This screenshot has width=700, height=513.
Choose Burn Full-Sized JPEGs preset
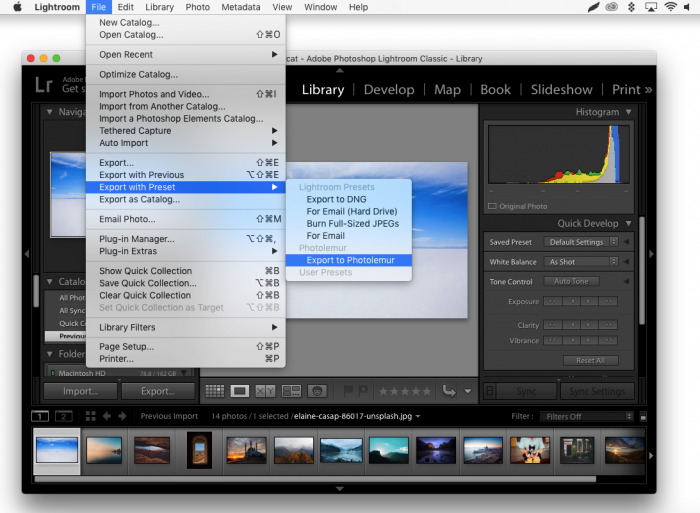[x=349, y=223]
